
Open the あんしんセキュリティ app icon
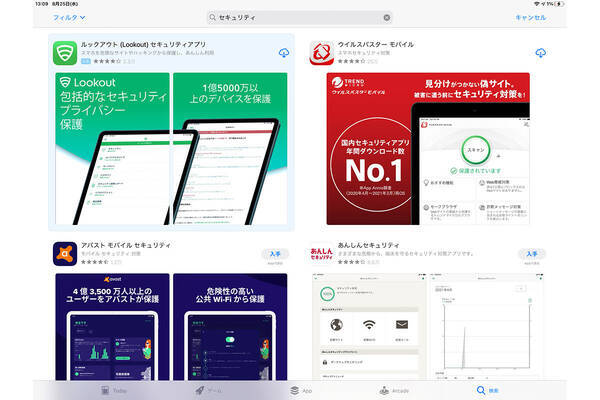click(321, 254)
